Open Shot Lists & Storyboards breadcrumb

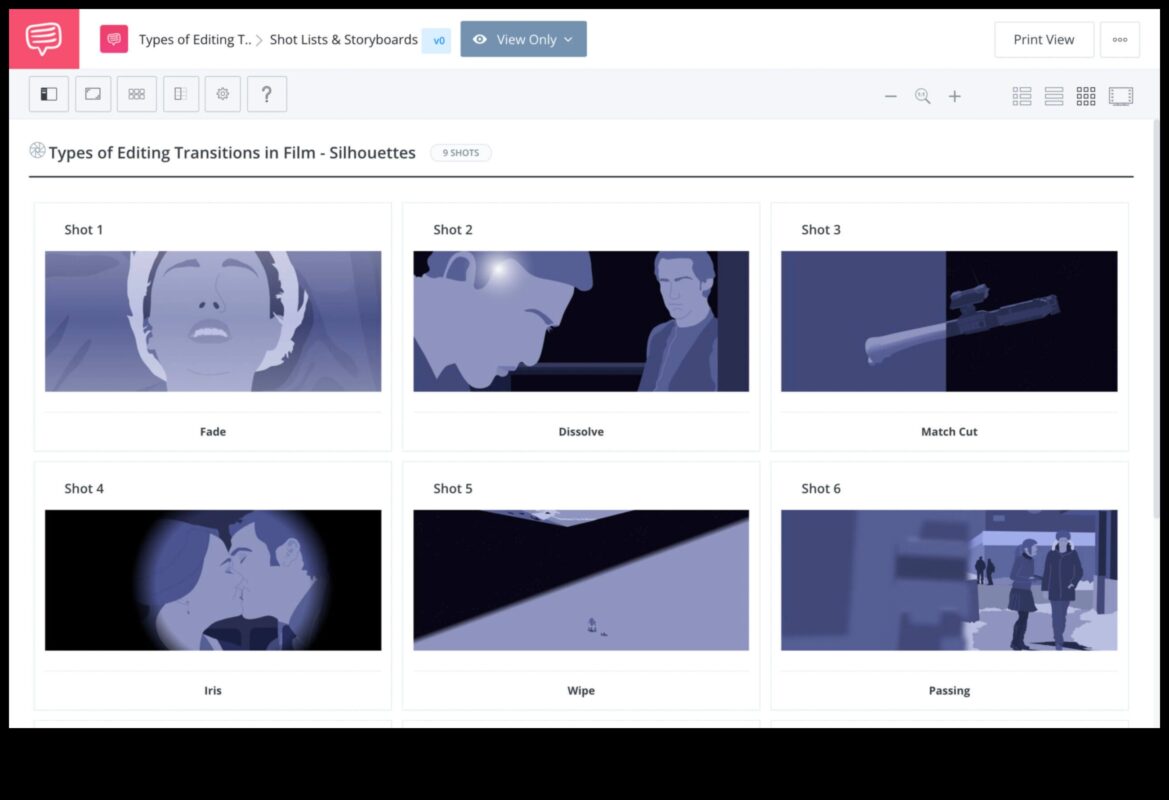(x=343, y=40)
